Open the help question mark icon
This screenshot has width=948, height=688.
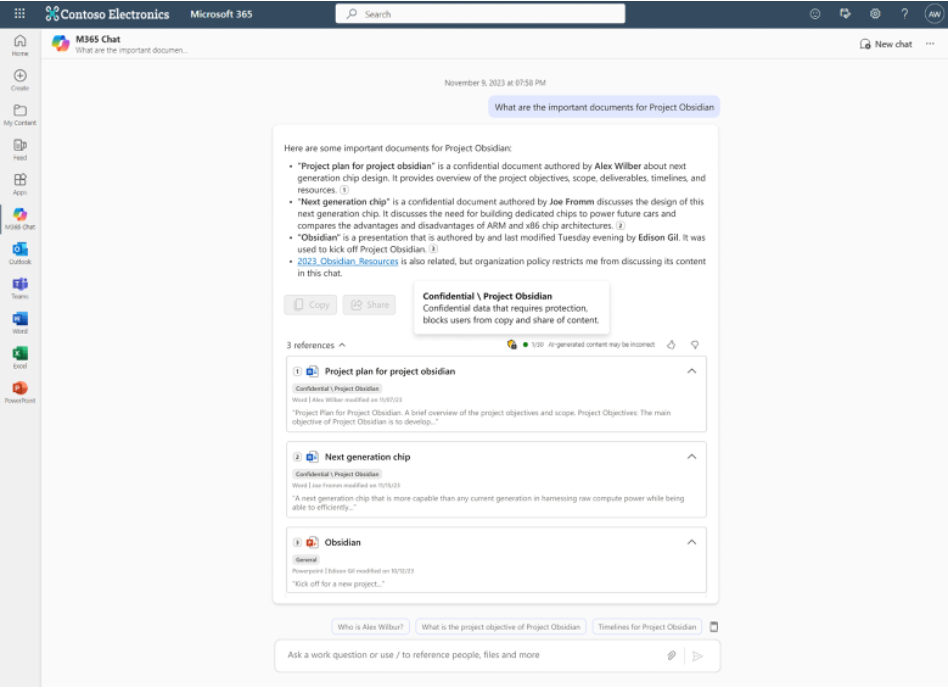tap(904, 13)
